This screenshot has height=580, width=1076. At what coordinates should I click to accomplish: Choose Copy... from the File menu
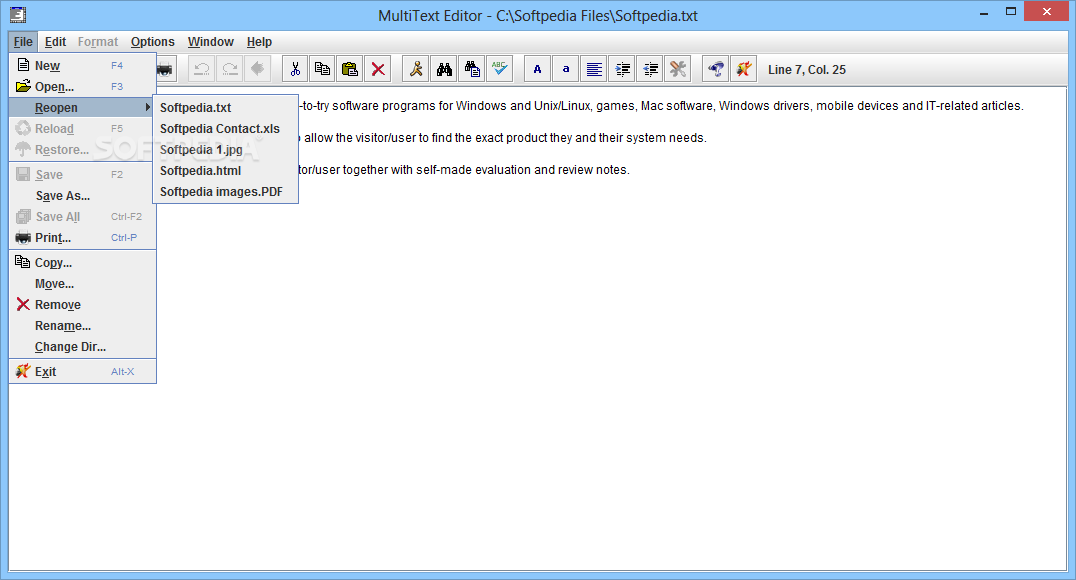click(x=82, y=263)
